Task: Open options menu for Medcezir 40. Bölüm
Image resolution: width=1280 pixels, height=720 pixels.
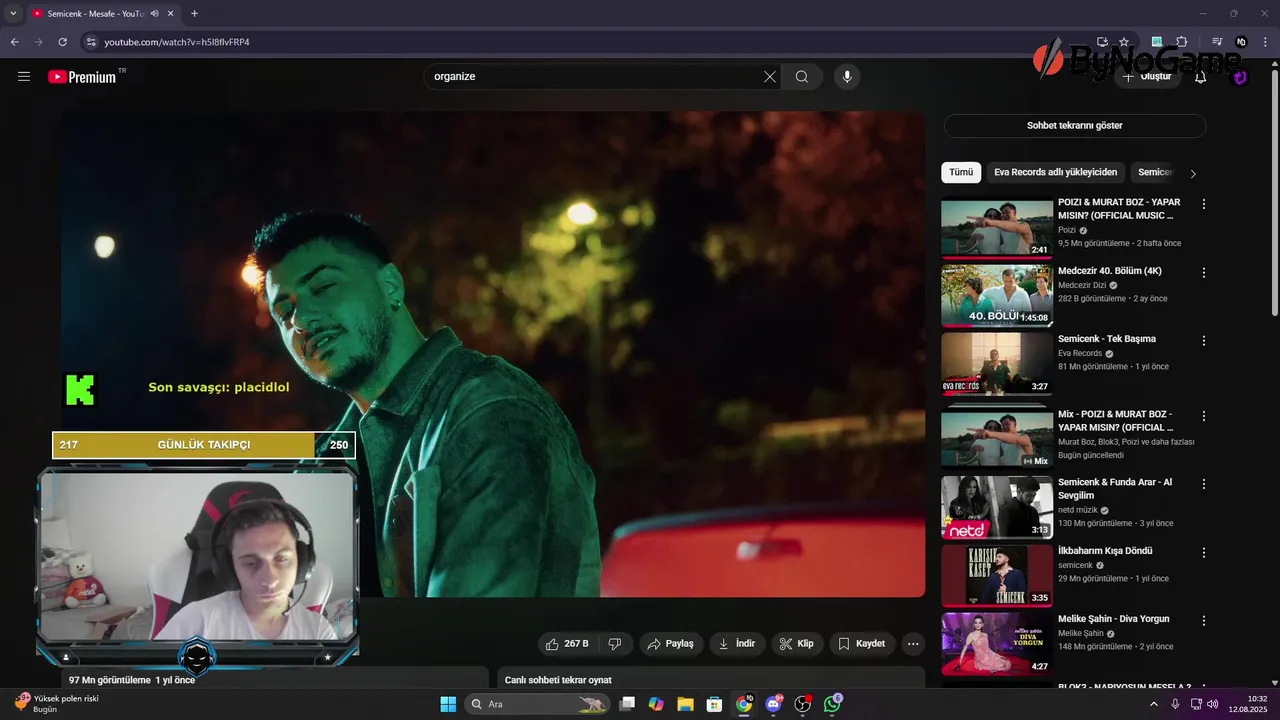Action: [1204, 272]
